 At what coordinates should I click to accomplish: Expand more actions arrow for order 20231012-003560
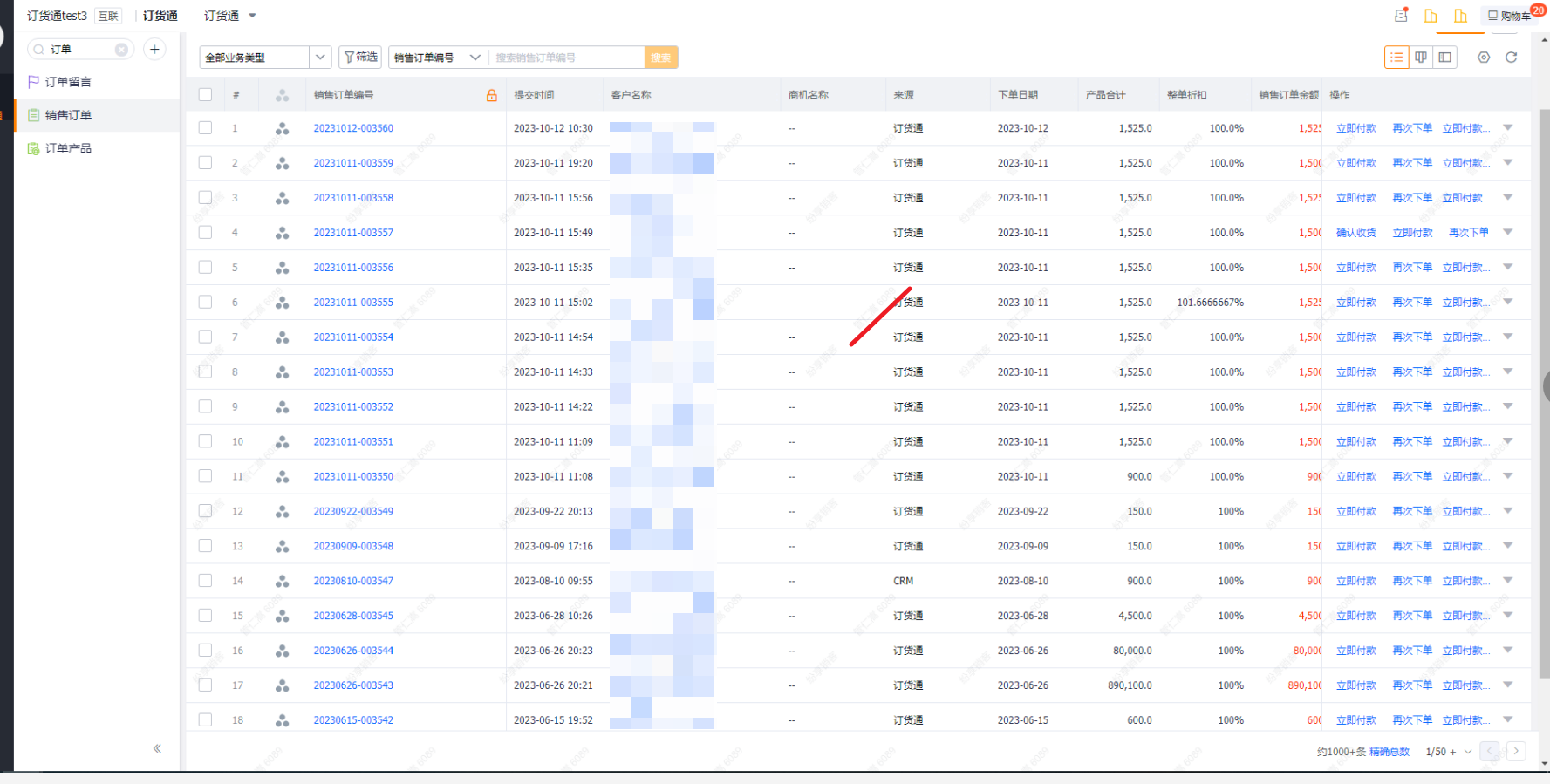(x=1508, y=128)
